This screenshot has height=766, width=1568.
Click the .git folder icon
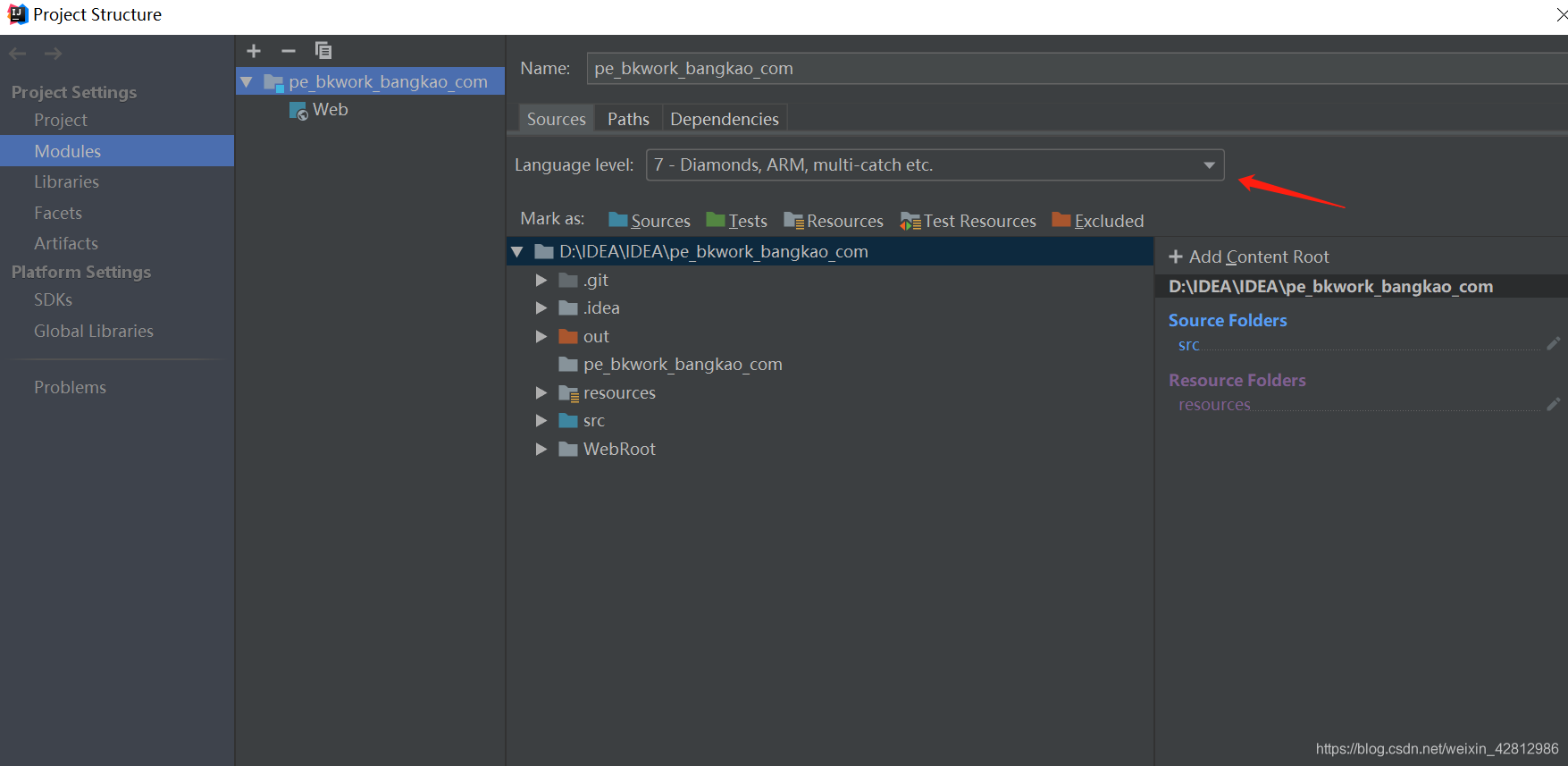coord(568,281)
